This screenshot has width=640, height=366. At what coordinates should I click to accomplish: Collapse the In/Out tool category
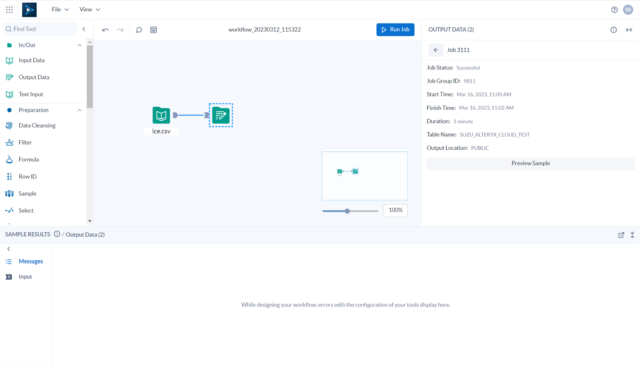[x=79, y=45]
